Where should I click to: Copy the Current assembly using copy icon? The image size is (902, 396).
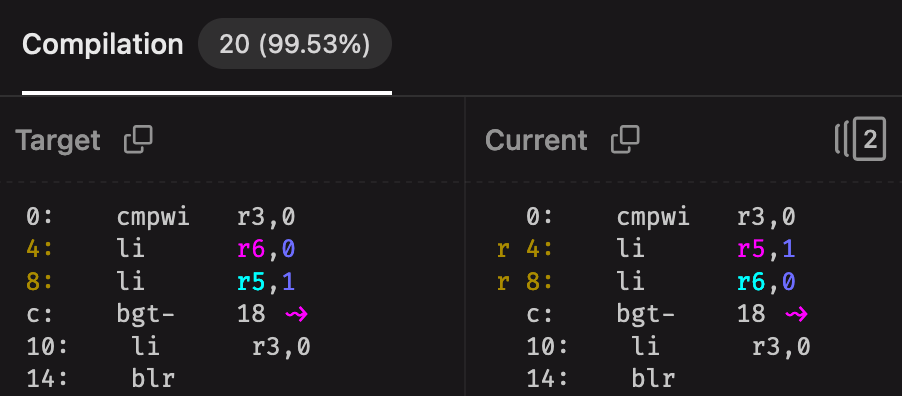coord(625,140)
